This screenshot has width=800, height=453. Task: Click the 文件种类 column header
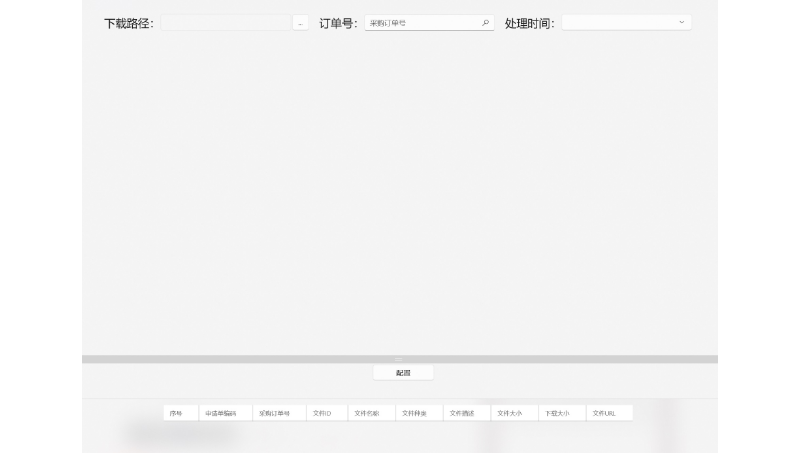pos(414,413)
